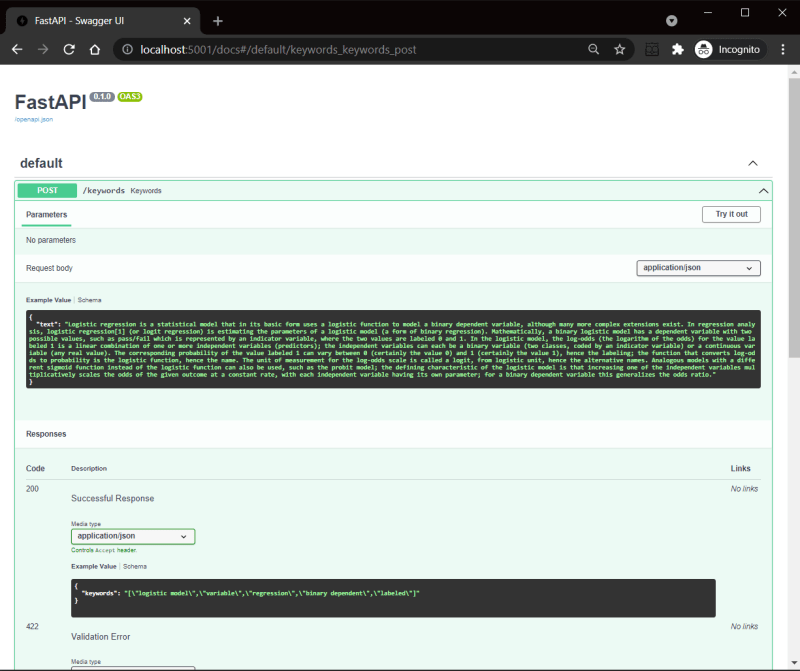The width and height of the screenshot is (800, 671).
Task: View site information icon in address bar
Action: point(128,49)
